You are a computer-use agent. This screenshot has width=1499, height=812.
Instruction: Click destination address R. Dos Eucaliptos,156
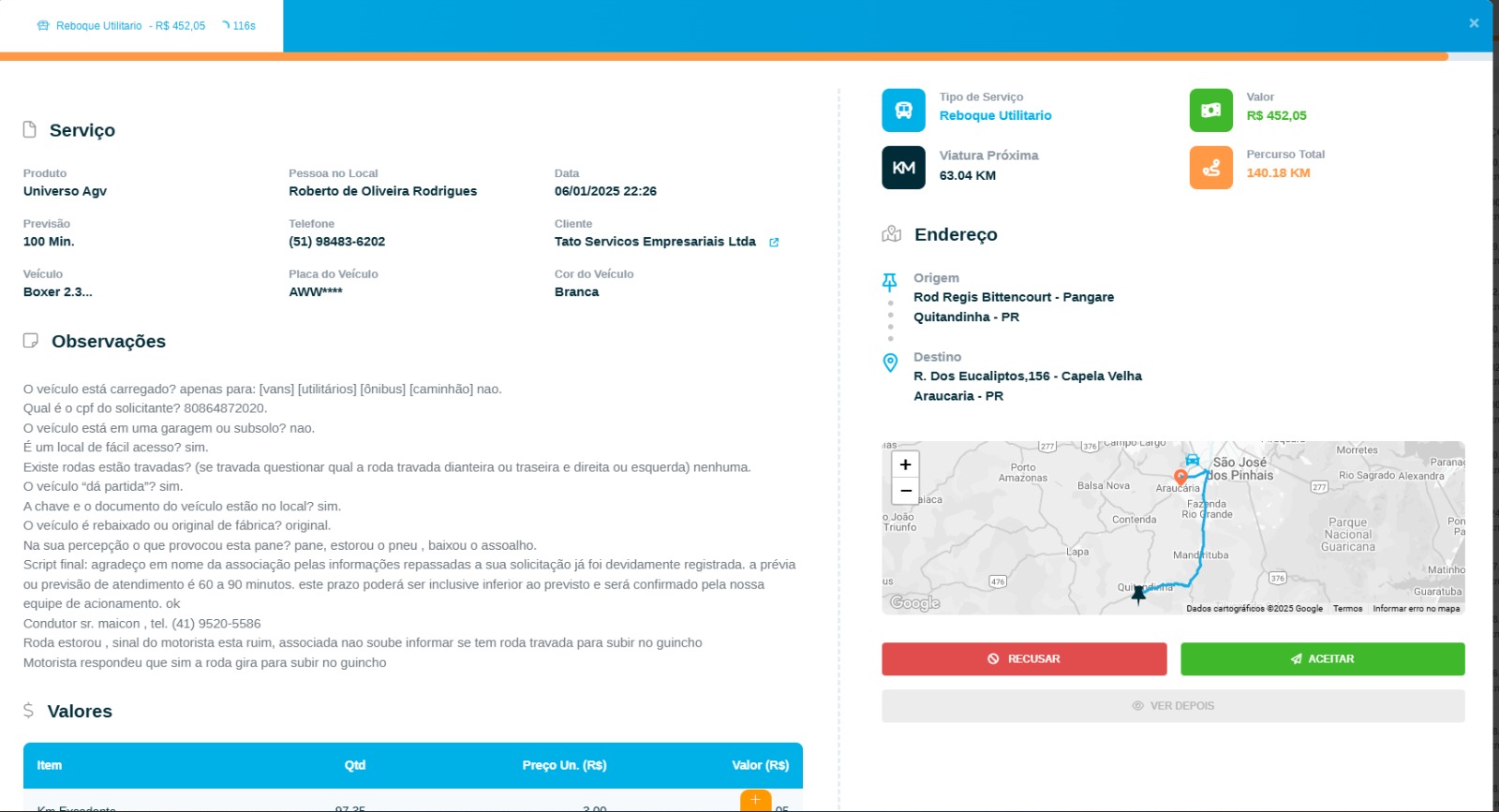click(982, 376)
